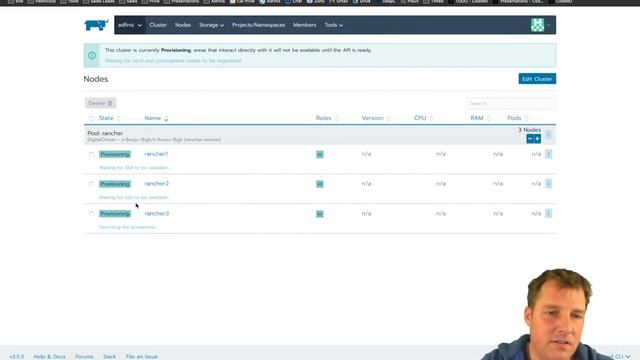
Task: Sort nodes by Roles column
Action: [327, 118]
